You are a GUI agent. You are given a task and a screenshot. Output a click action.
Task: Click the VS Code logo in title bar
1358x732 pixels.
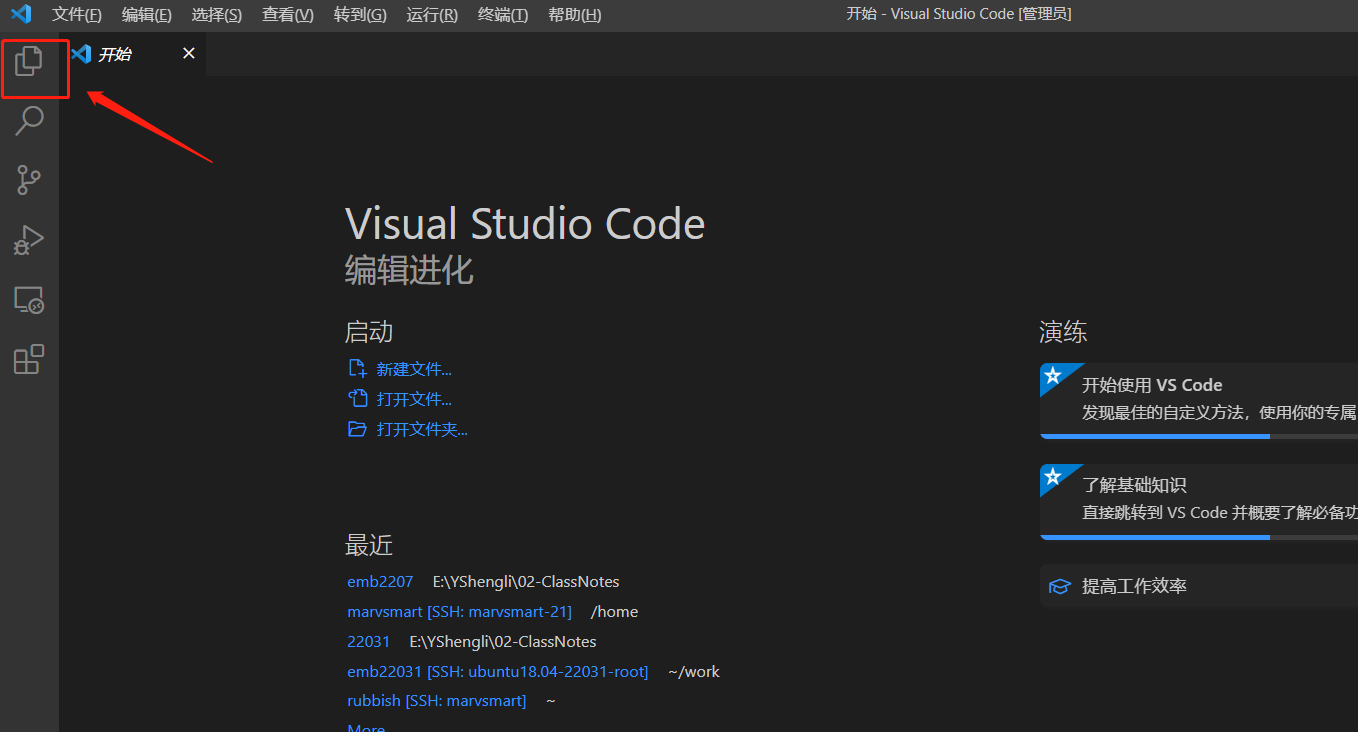click(20, 14)
